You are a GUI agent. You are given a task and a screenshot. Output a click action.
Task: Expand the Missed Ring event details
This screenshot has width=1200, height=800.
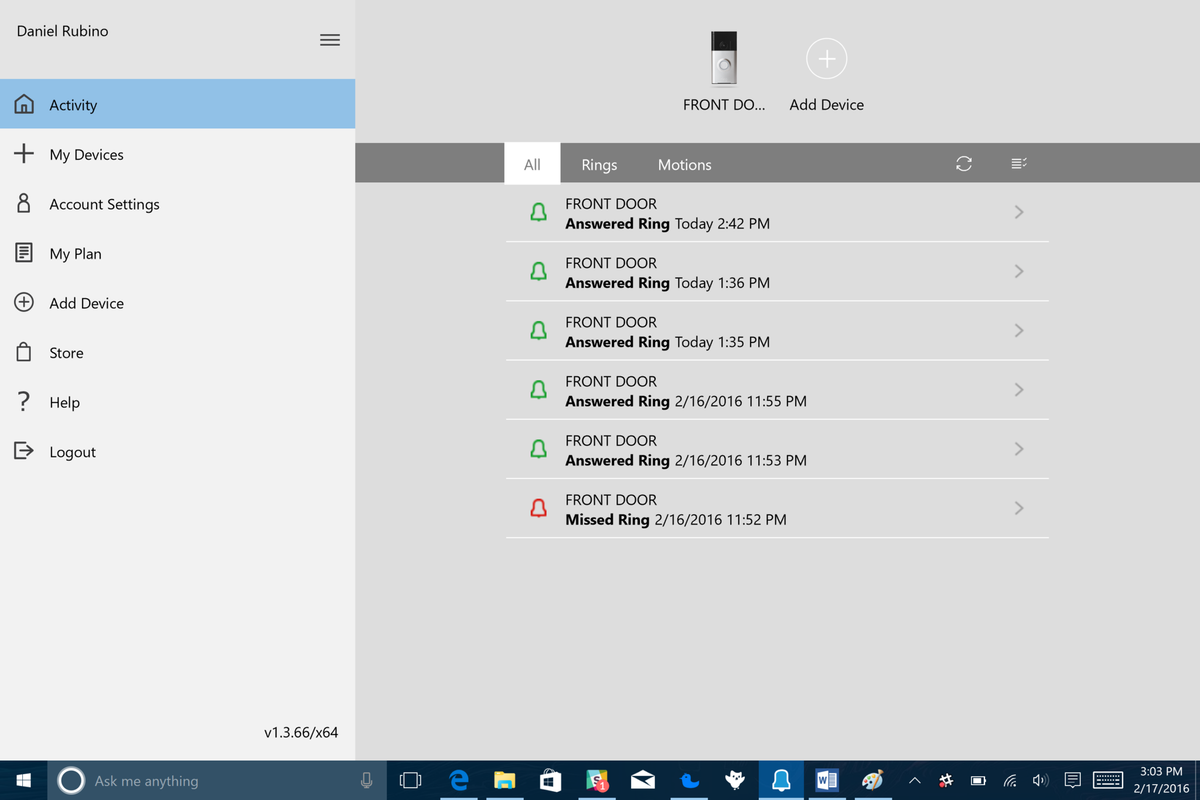tap(1018, 508)
